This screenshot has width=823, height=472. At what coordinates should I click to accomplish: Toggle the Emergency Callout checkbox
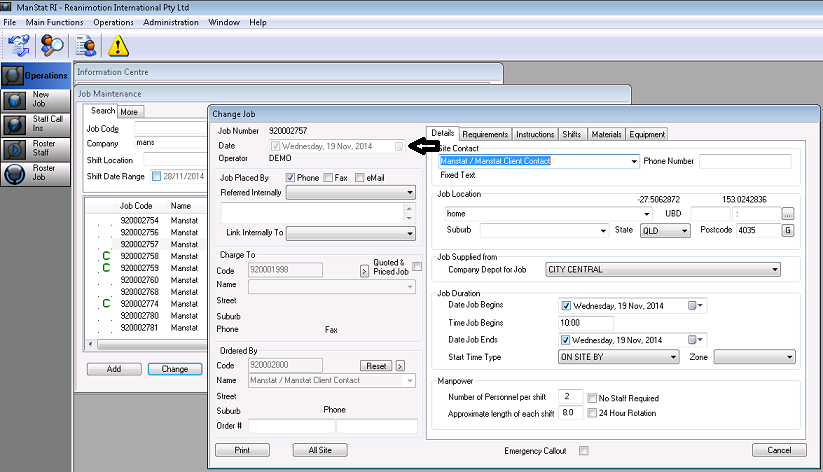point(583,451)
